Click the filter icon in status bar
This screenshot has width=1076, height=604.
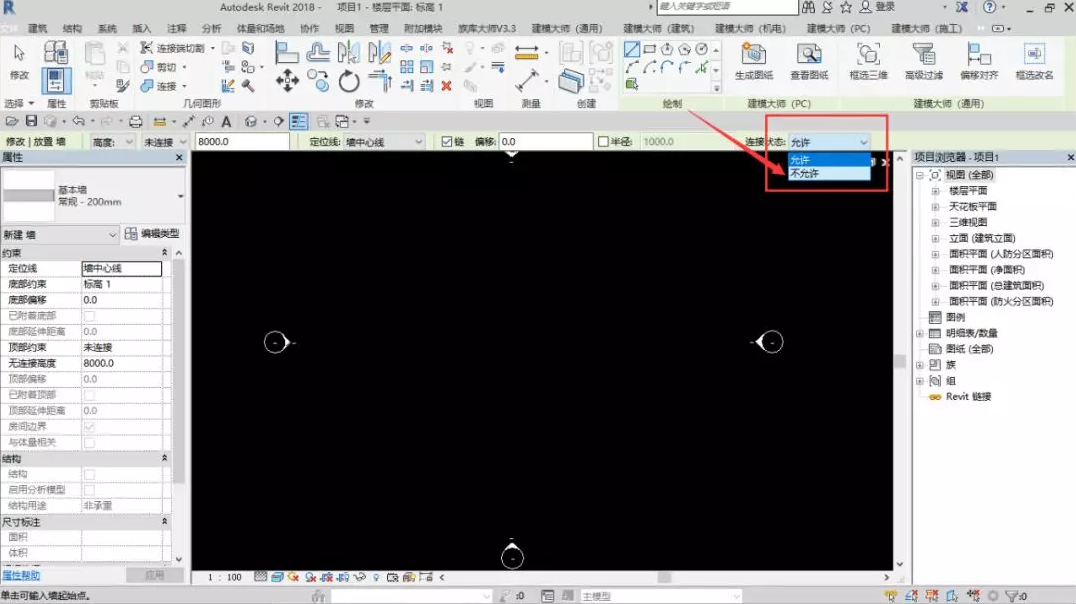1011,596
